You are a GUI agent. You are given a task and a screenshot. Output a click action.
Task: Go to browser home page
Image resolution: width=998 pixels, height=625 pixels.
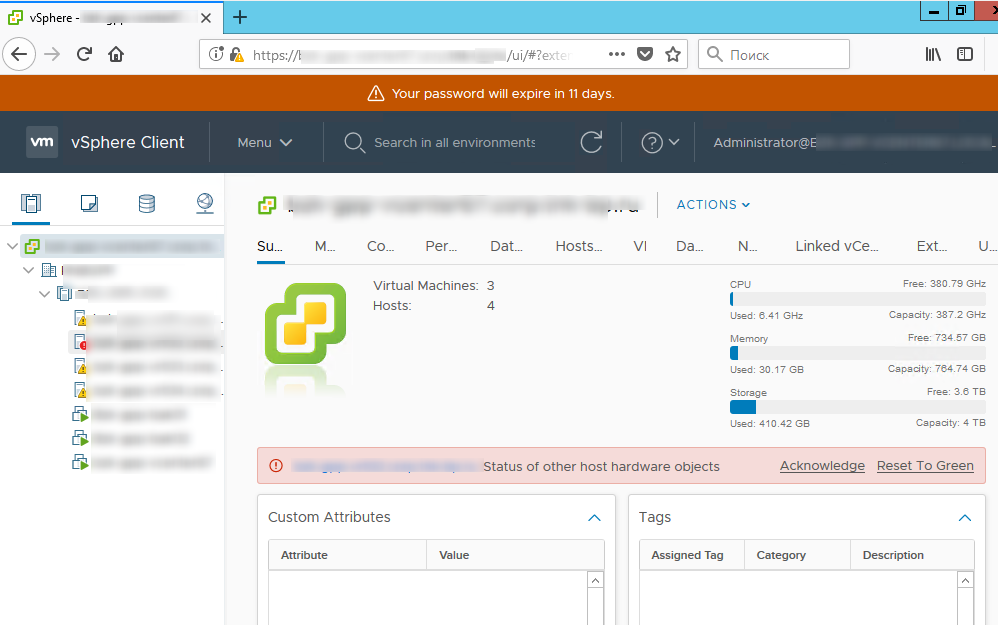pyautogui.click(x=116, y=54)
